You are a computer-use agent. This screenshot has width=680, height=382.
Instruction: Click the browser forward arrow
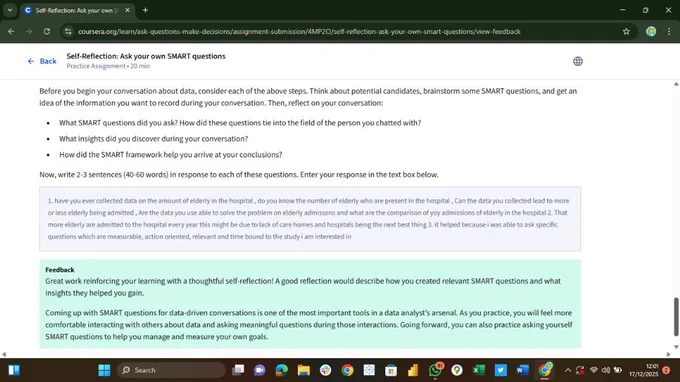point(29,31)
